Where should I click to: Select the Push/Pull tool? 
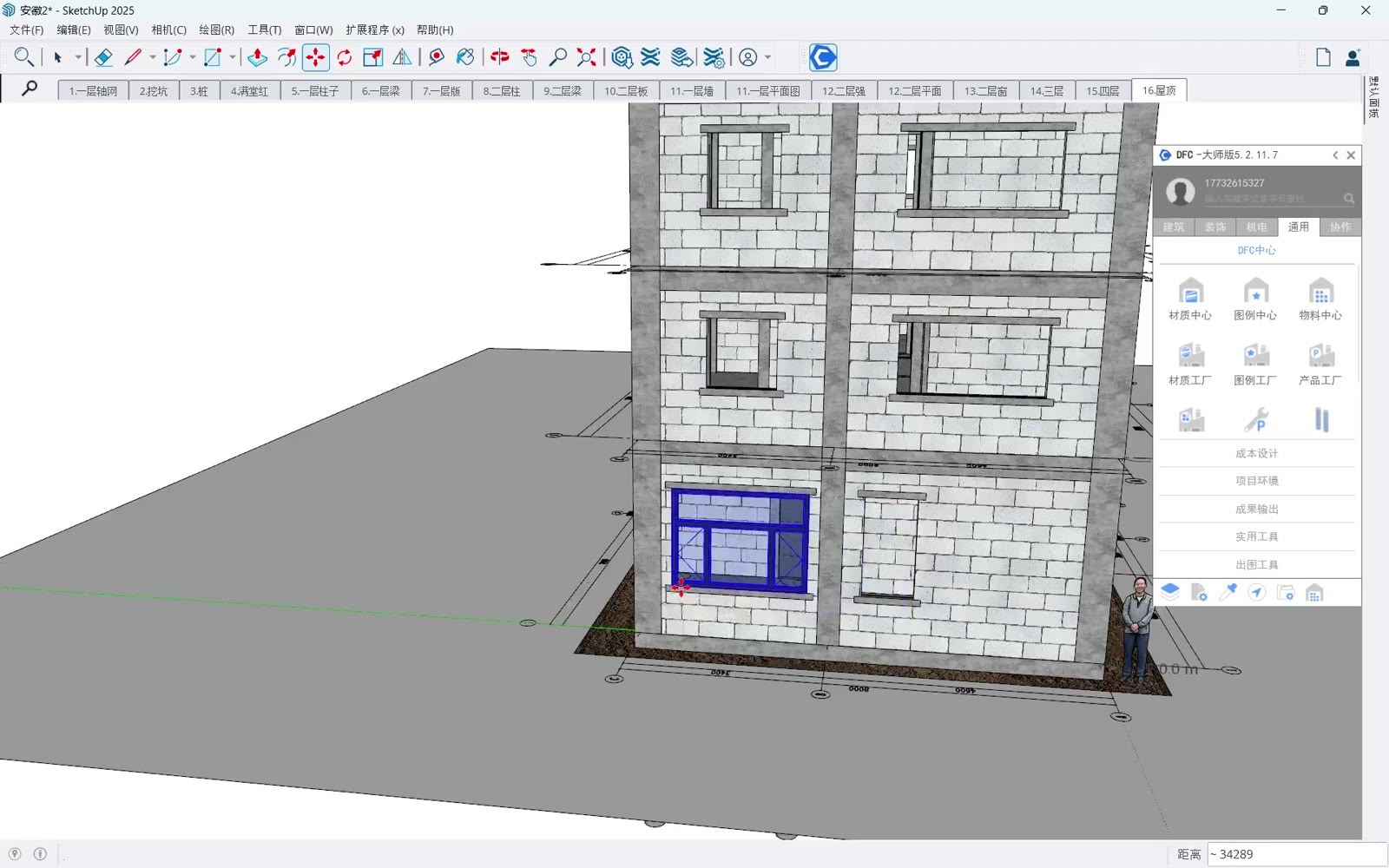pyautogui.click(x=257, y=57)
